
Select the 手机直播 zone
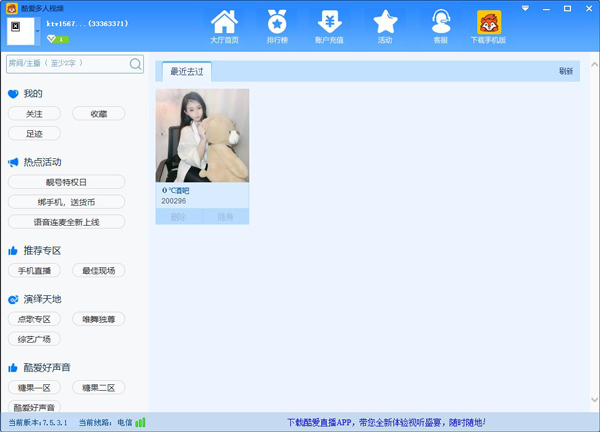(x=34, y=271)
